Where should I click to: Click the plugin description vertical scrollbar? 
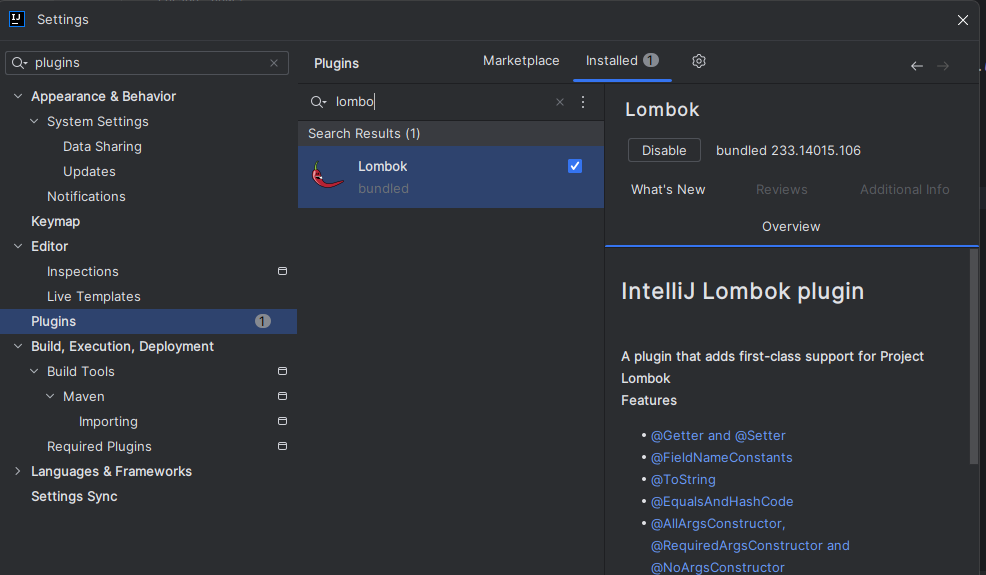click(x=974, y=357)
